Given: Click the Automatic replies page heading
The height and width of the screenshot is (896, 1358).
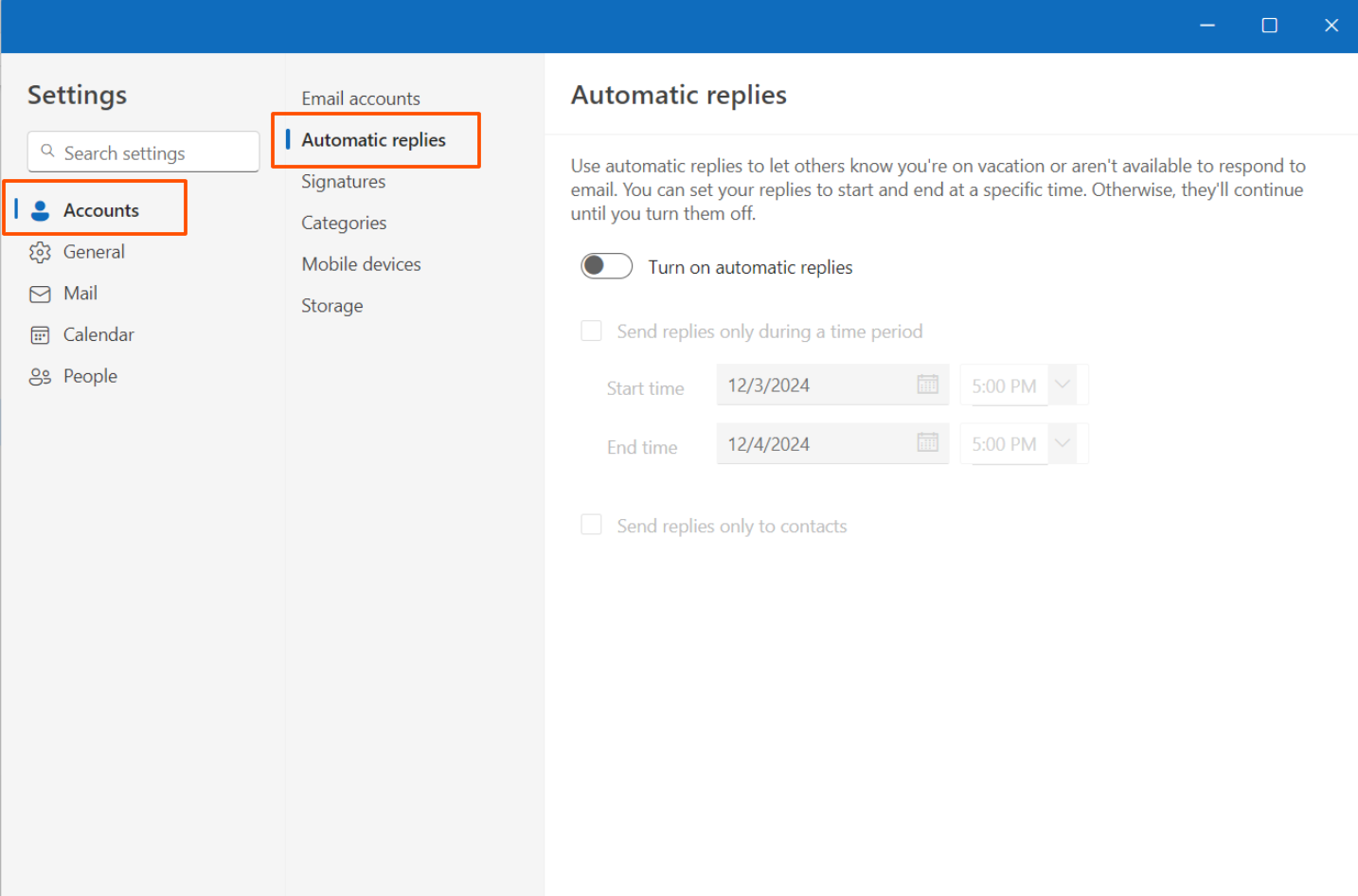Looking at the screenshot, I should point(679,95).
